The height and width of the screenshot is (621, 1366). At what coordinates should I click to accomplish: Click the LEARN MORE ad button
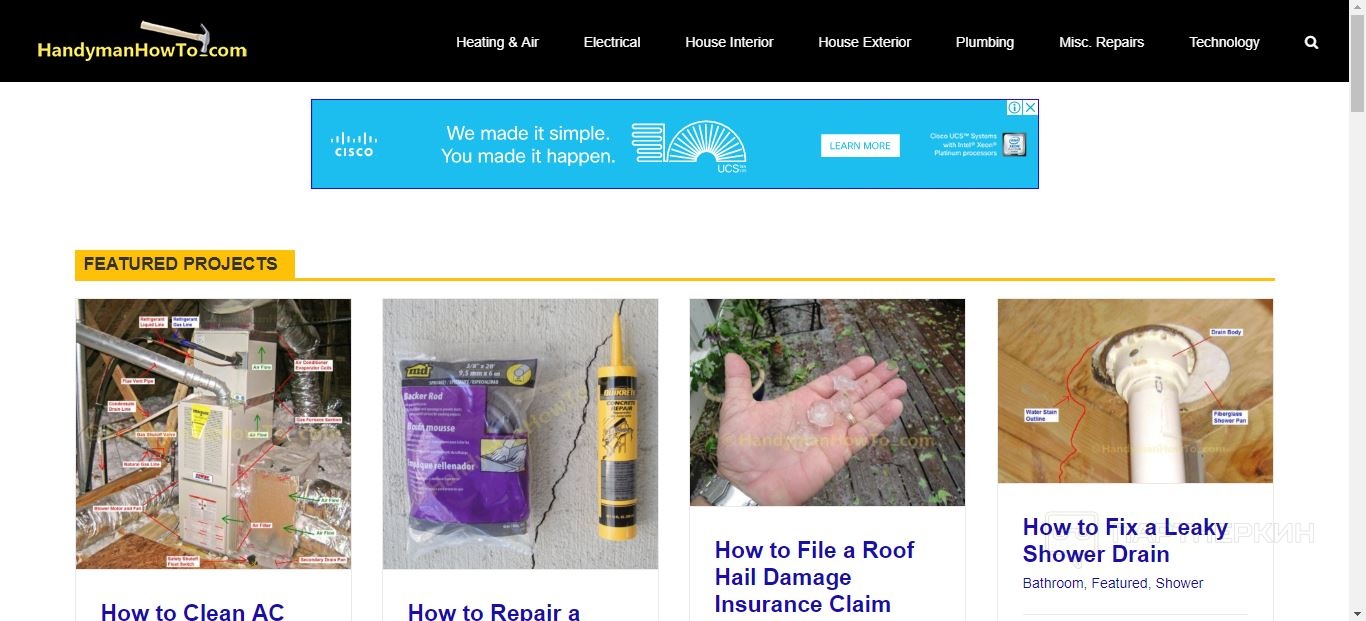pyautogui.click(x=860, y=146)
